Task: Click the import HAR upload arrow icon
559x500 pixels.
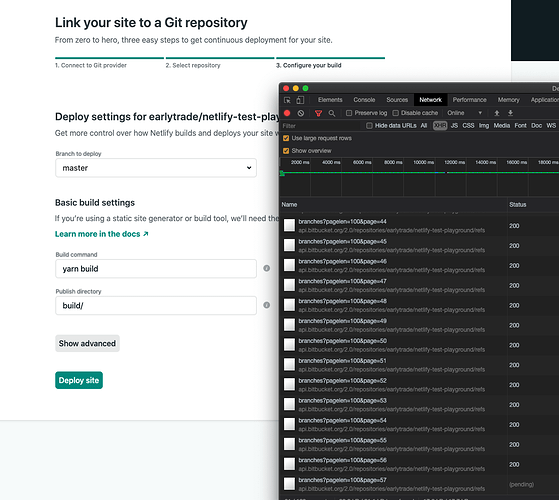Action: click(497, 113)
